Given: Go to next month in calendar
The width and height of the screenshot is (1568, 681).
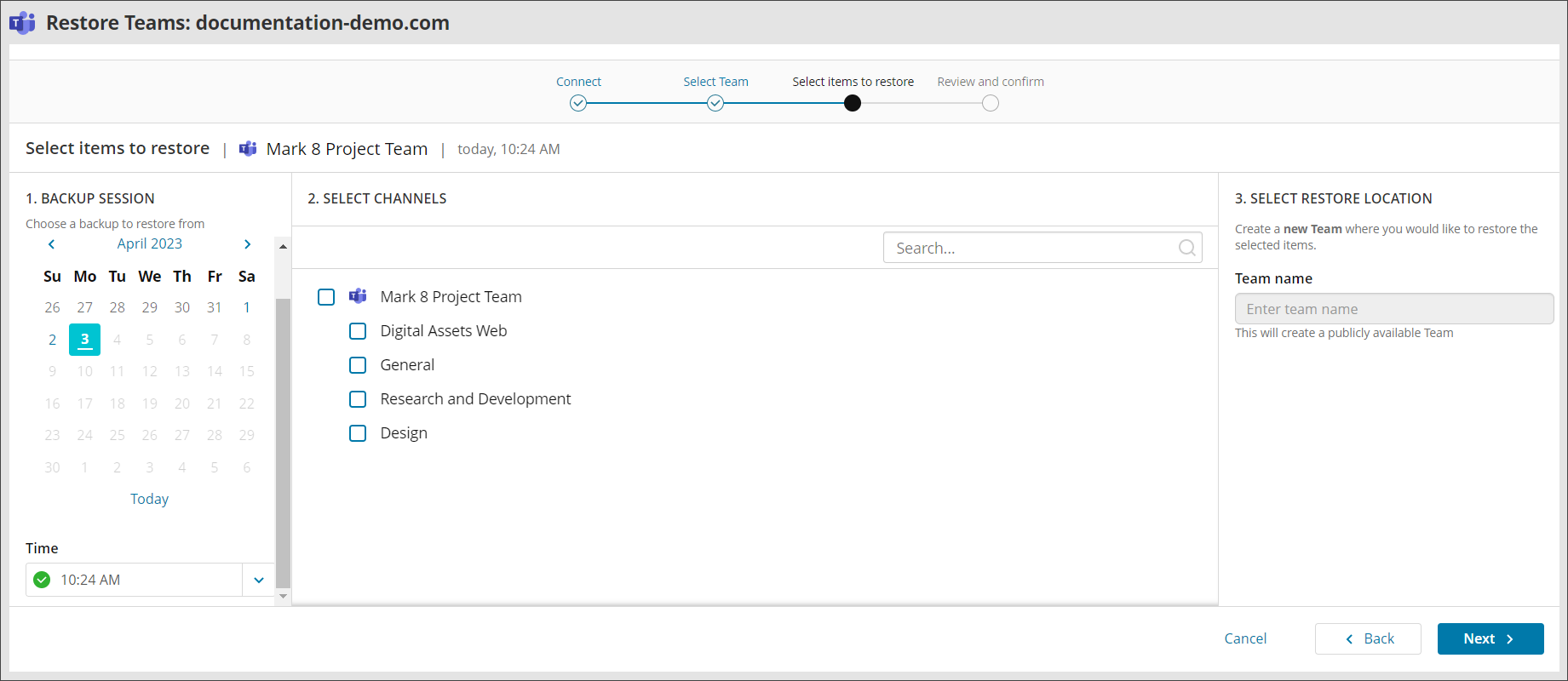Looking at the screenshot, I should tap(247, 244).
